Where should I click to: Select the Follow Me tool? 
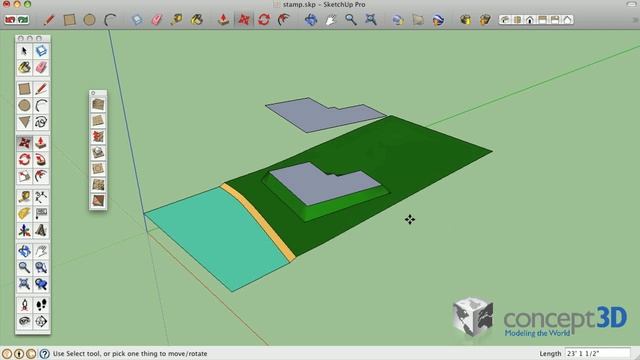click(x=41, y=159)
